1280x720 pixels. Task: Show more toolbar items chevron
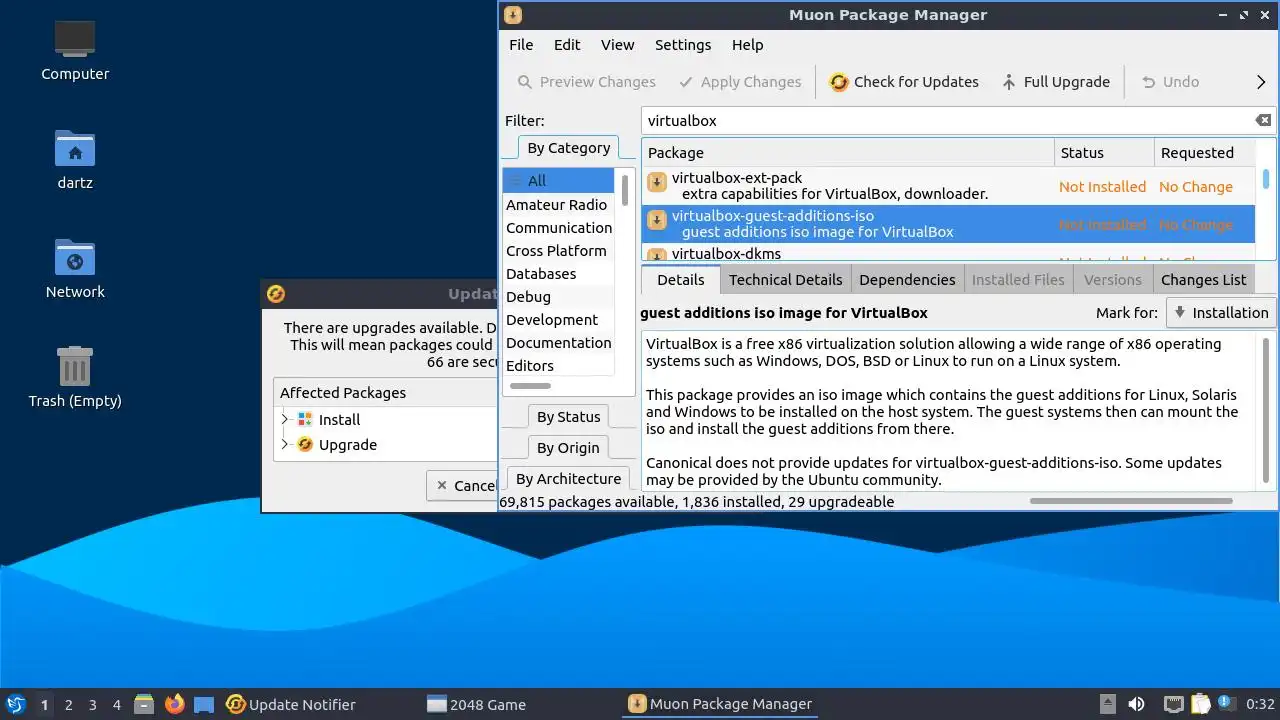click(x=1261, y=82)
